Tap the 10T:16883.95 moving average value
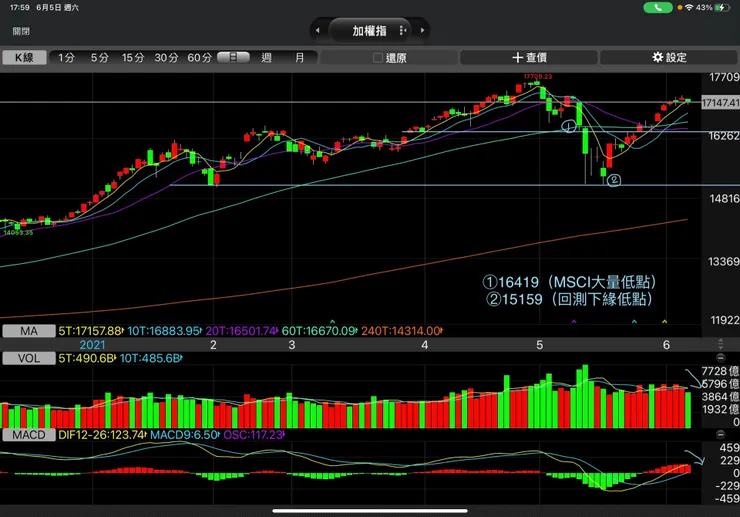Viewport: 740px width, 517px height. 165,331
